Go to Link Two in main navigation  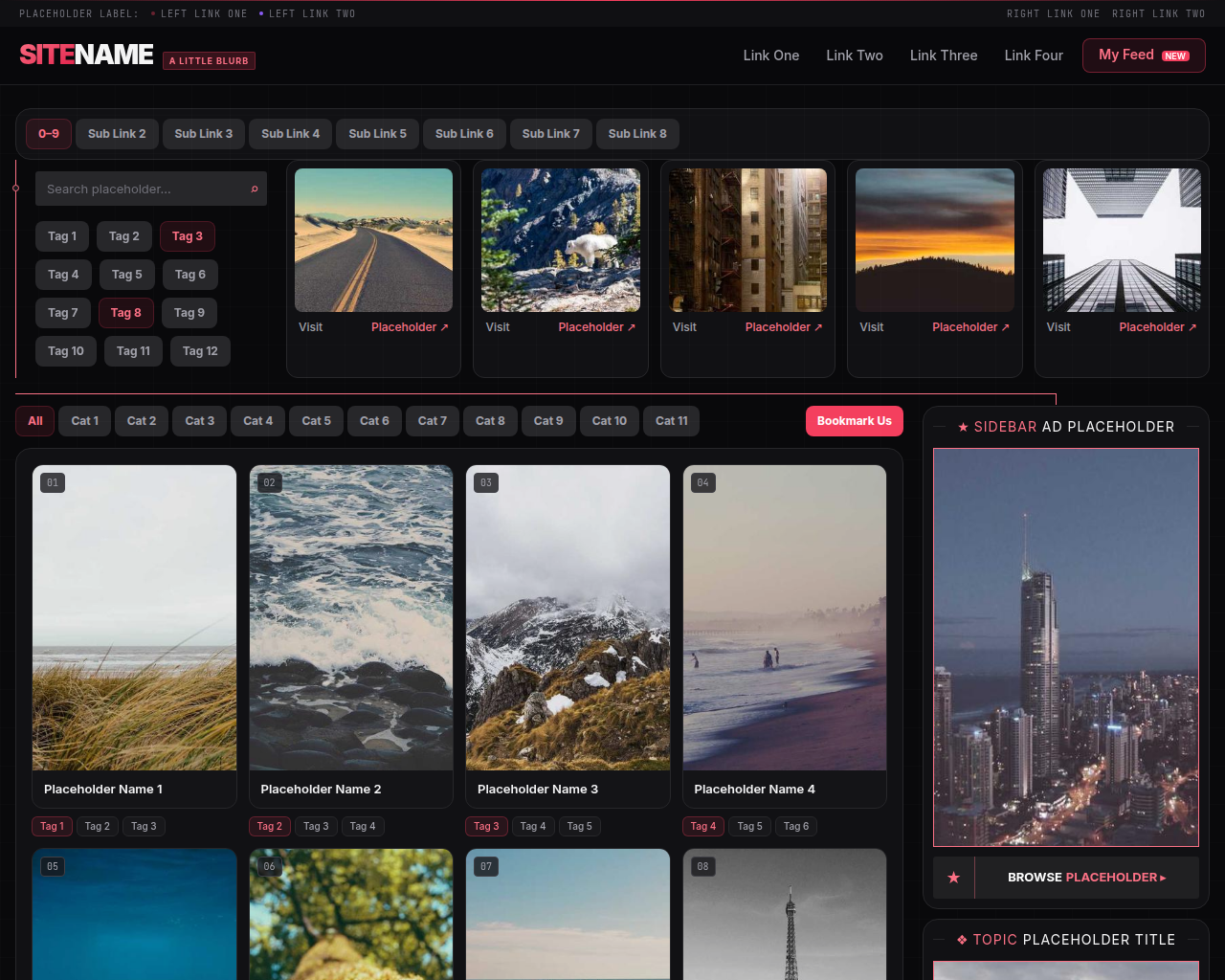tap(855, 56)
